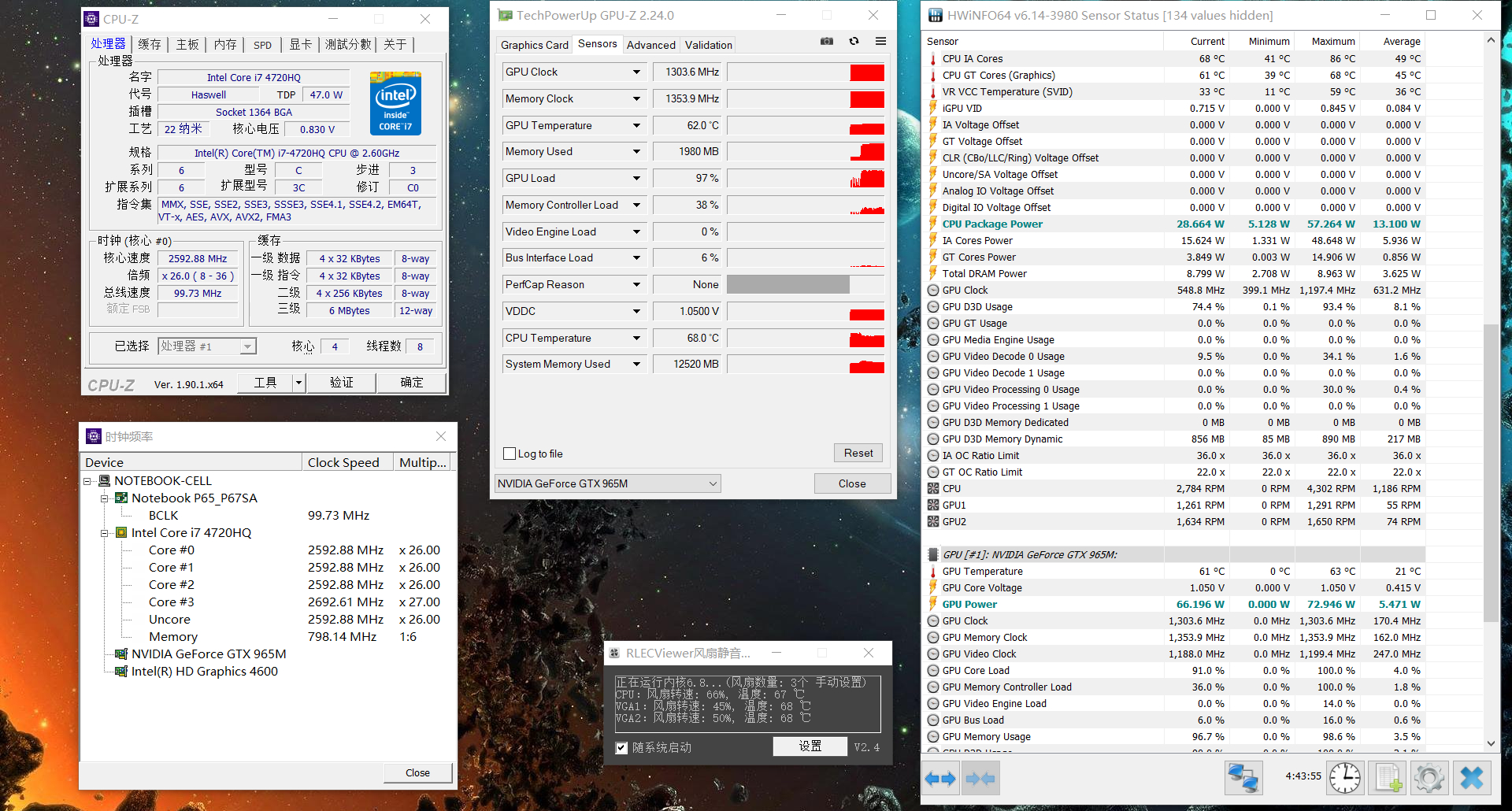This screenshot has height=811, width=1512.
Task: Click the blue X icon in HWiNFO toolbar
Action: click(1471, 778)
